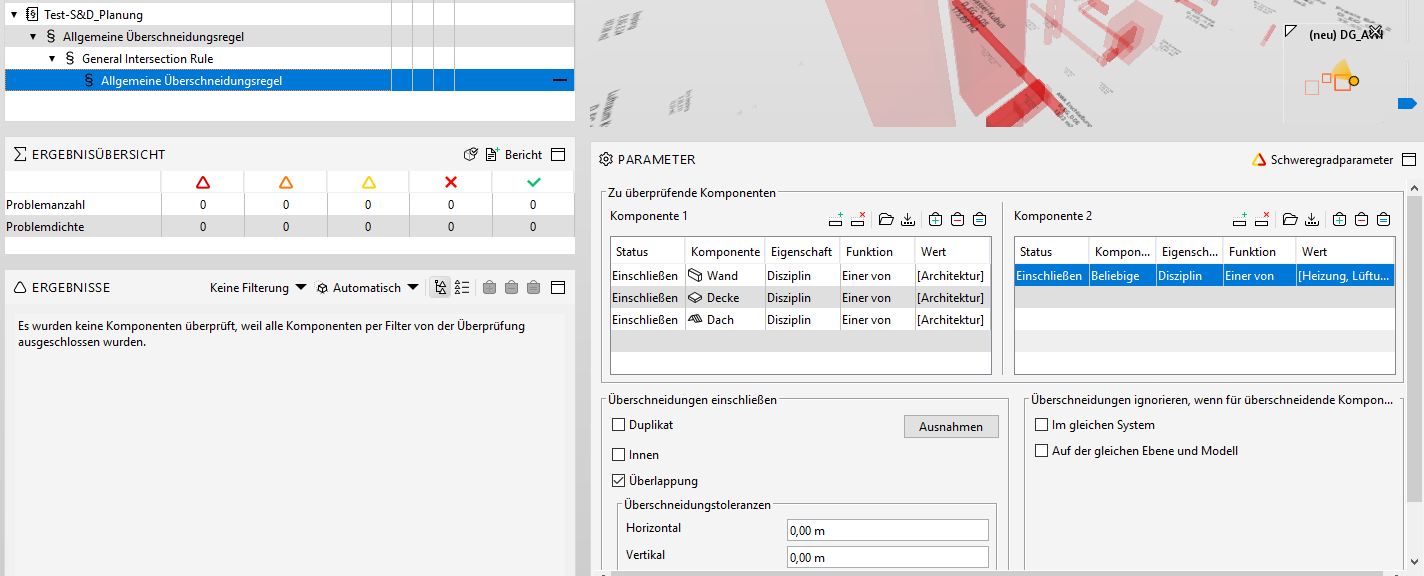Click the checked components icon in Ergebnisübersicht
Viewport: 1424px width, 576px height.
point(471,155)
